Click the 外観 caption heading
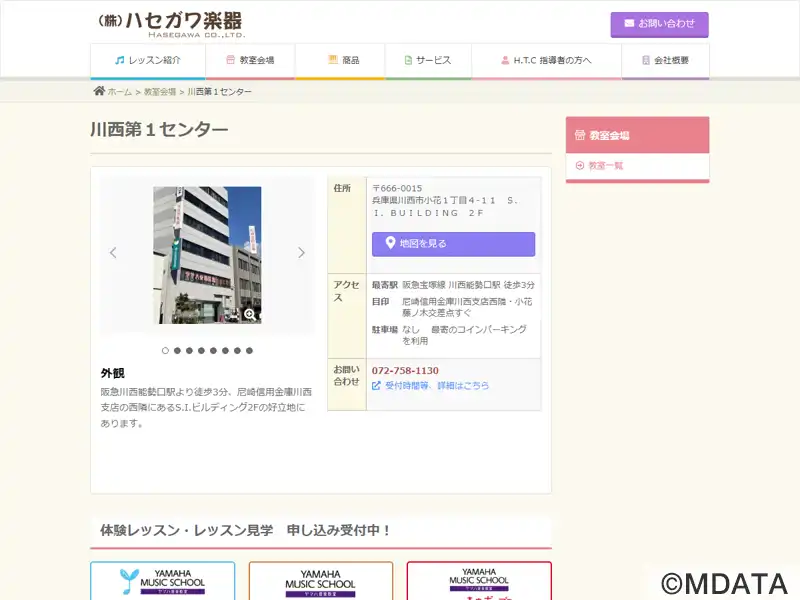Image resolution: width=800 pixels, height=600 pixels. [x=113, y=373]
